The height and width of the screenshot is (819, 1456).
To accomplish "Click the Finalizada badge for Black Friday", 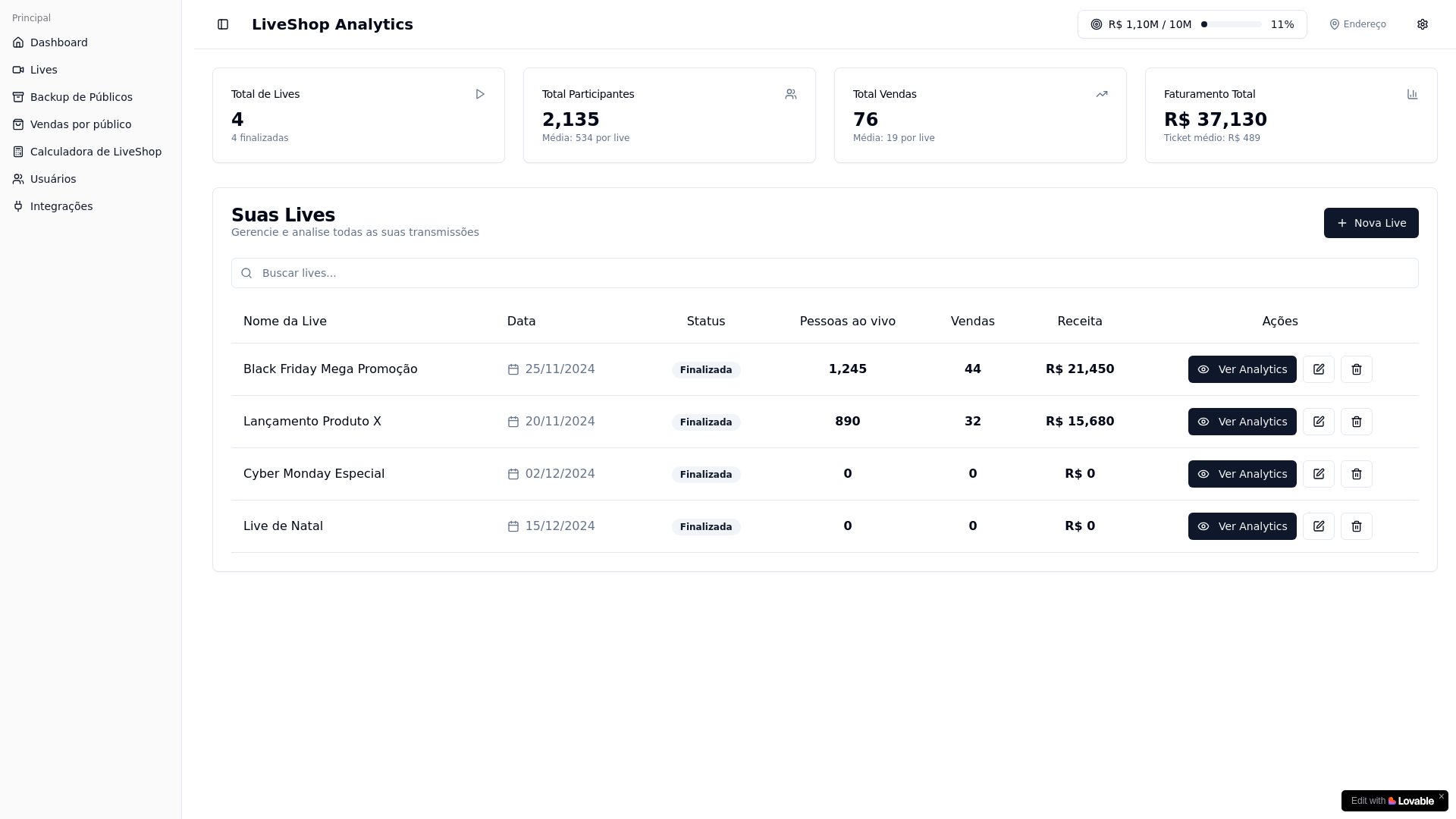I will click(706, 370).
